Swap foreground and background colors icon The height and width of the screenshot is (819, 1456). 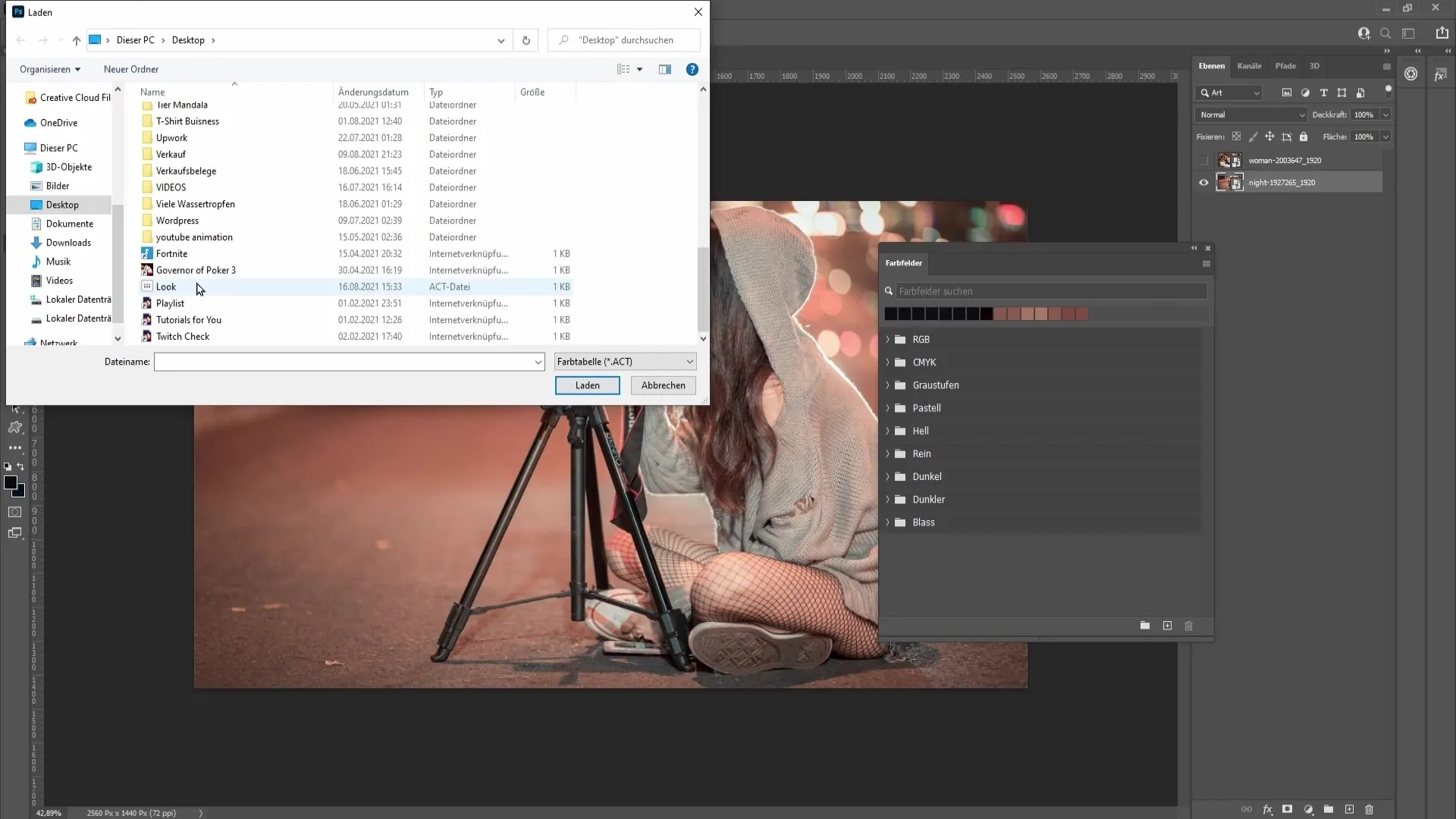(21, 467)
